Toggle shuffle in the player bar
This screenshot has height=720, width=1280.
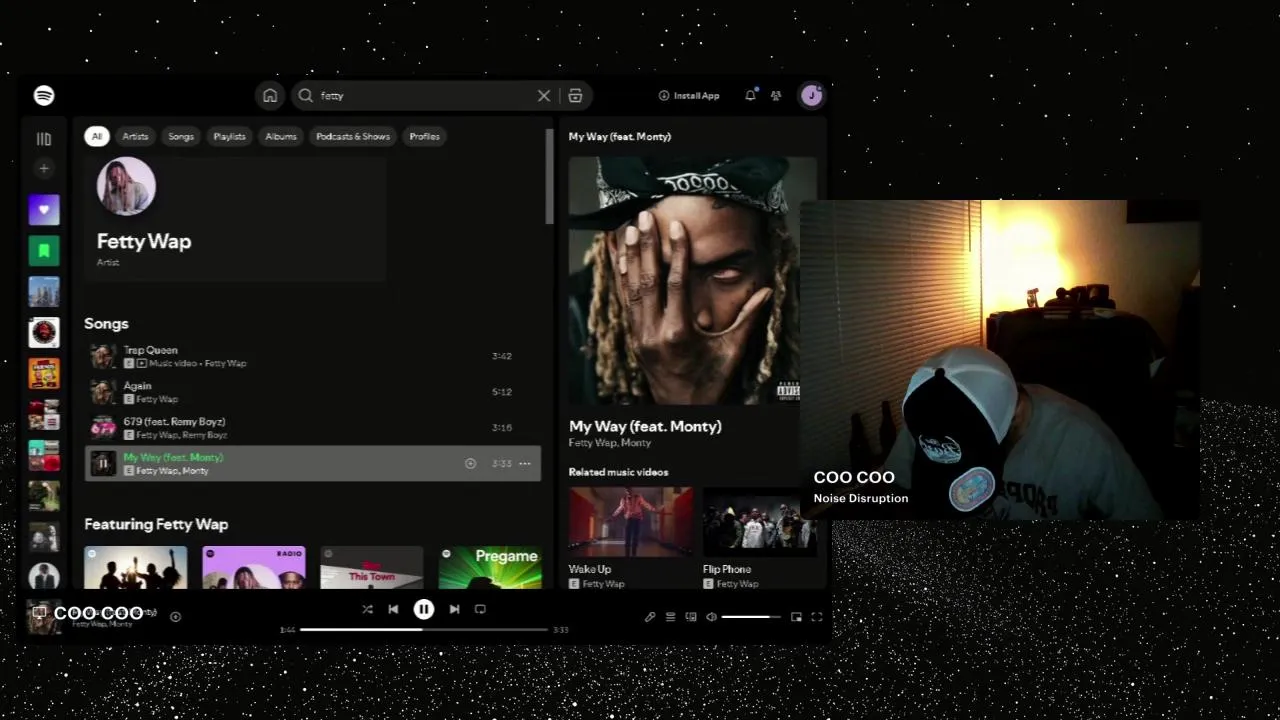coord(367,609)
